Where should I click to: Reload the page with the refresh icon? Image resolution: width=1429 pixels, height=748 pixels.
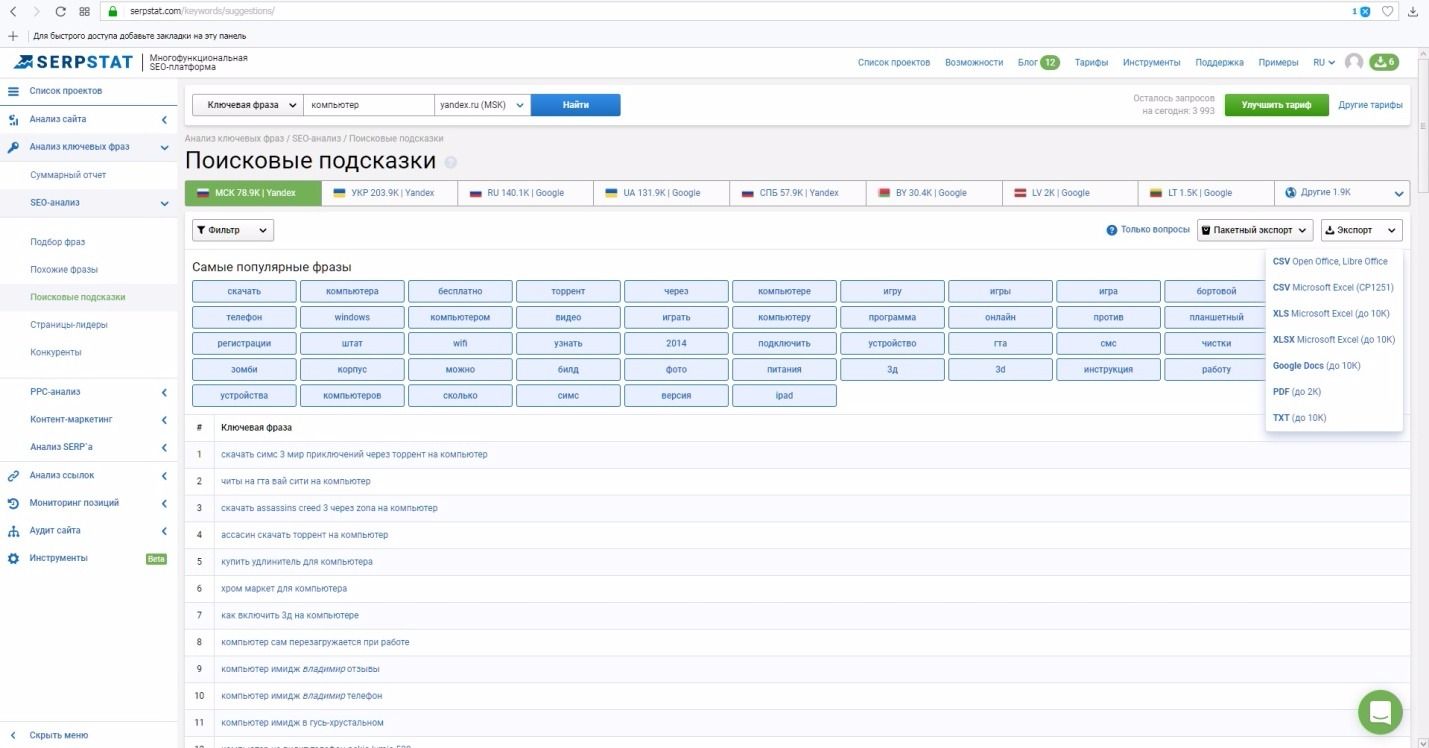pos(60,11)
